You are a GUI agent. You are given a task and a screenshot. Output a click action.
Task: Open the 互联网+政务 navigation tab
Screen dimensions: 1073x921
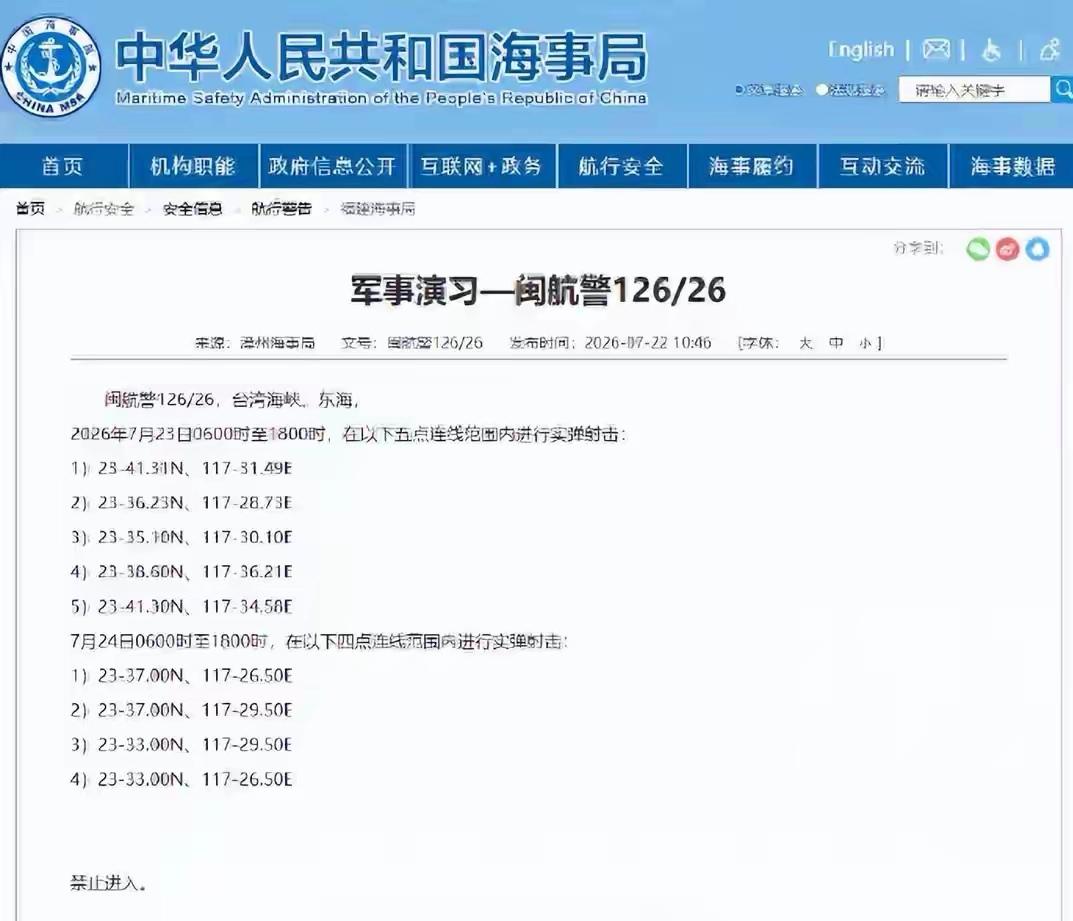tap(482, 166)
